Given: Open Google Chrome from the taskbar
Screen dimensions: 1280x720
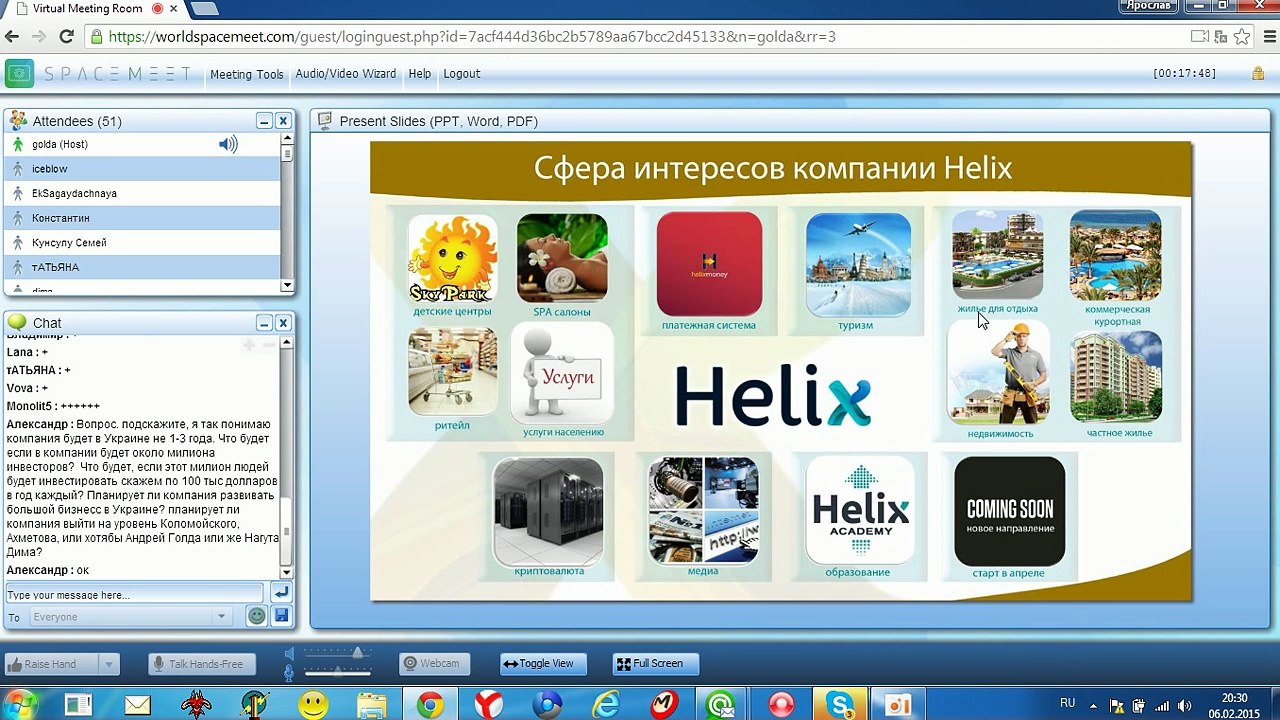Looking at the screenshot, I should pyautogui.click(x=431, y=705).
